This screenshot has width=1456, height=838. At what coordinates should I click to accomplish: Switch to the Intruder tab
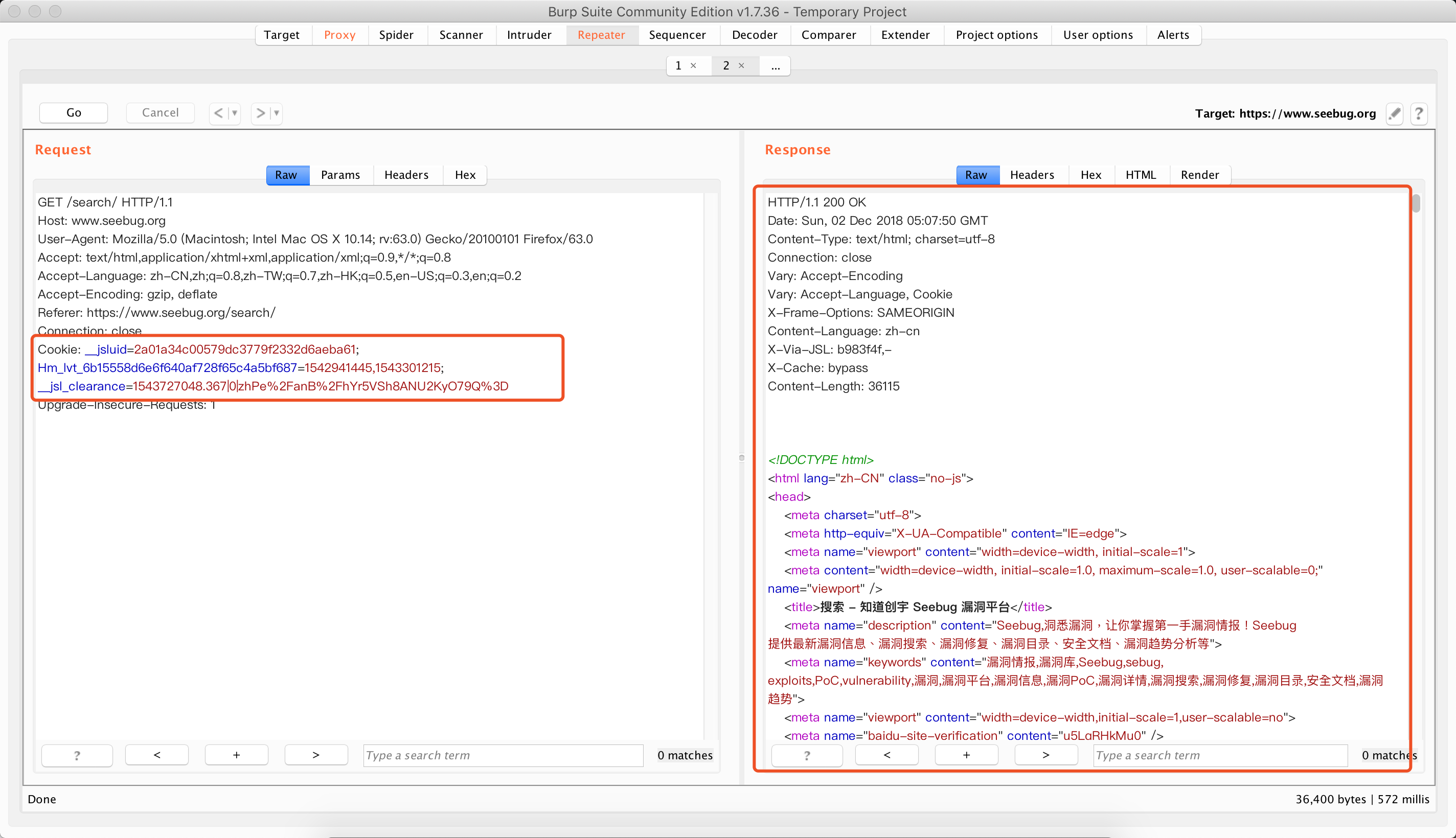pyautogui.click(x=529, y=35)
